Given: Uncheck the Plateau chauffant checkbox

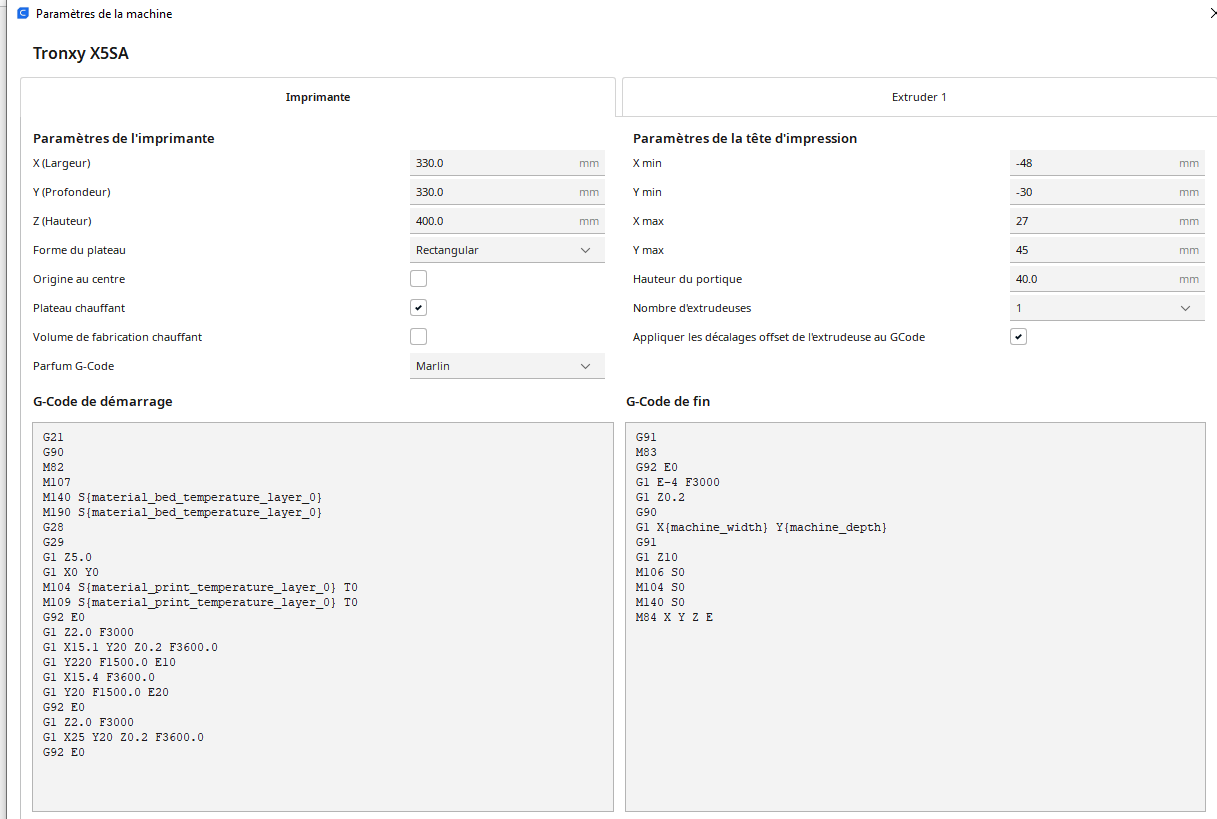Looking at the screenshot, I should click(x=418, y=308).
